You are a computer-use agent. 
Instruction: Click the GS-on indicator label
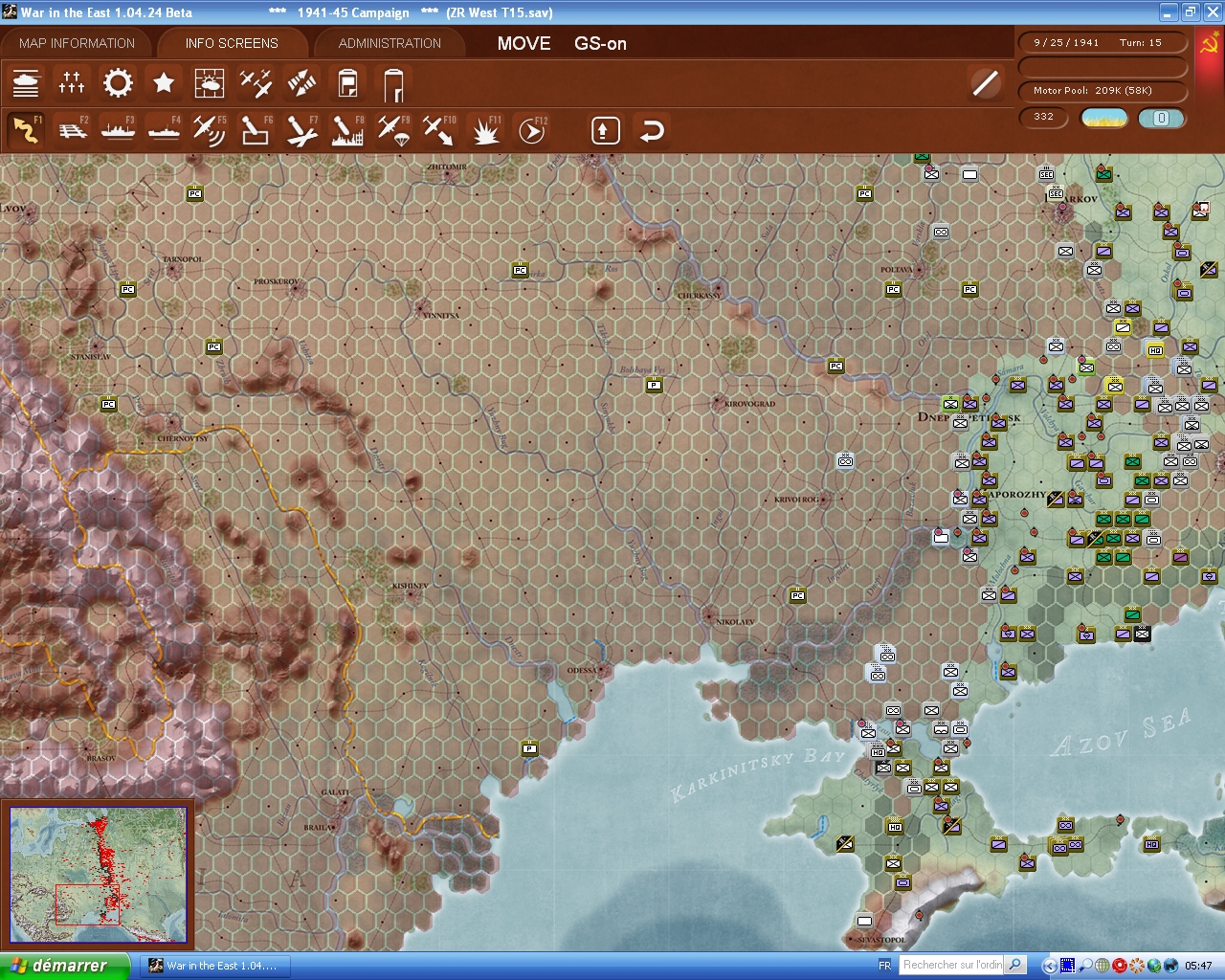(x=600, y=43)
